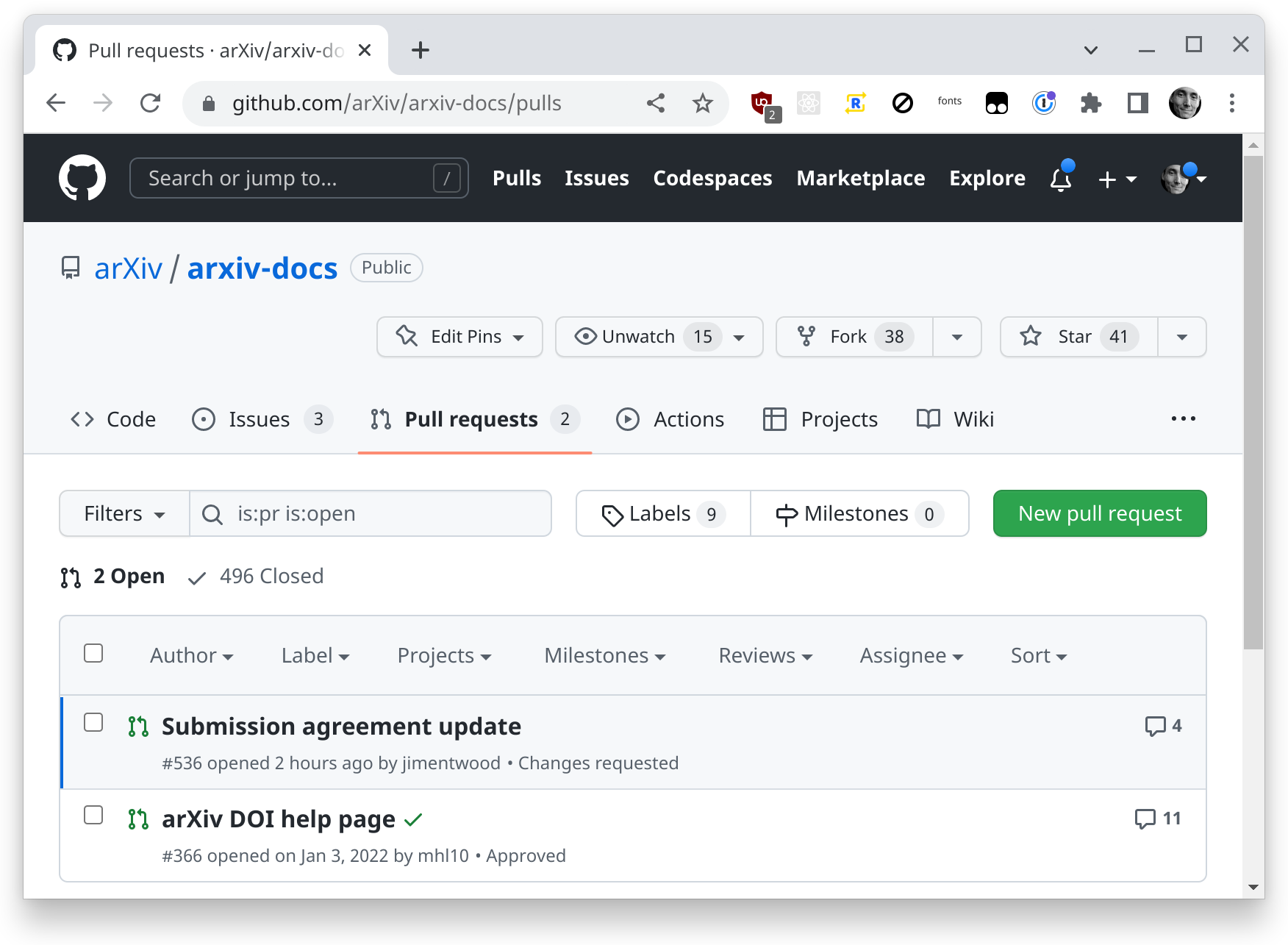Expand the Fork options arrow
Image resolution: width=1288 pixels, height=945 pixels.
coord(957,337)
